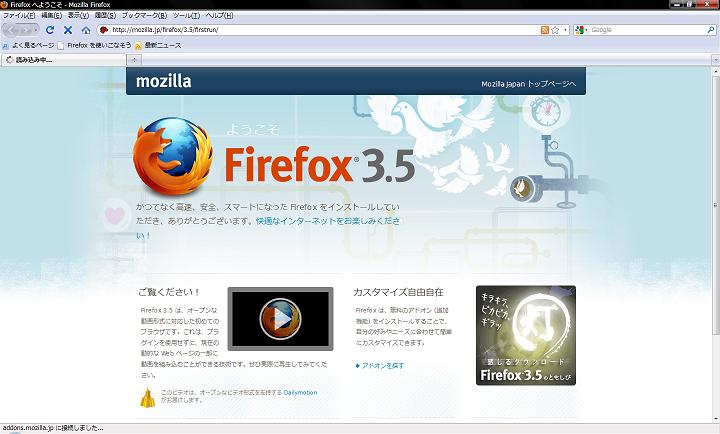Click the large Firefox globe logo
Screen dimensions: 720x434
pos(173,156)
